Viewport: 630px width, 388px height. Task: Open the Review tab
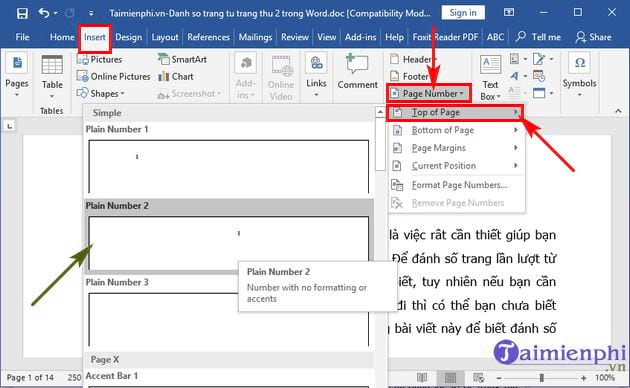pos(295,37)
